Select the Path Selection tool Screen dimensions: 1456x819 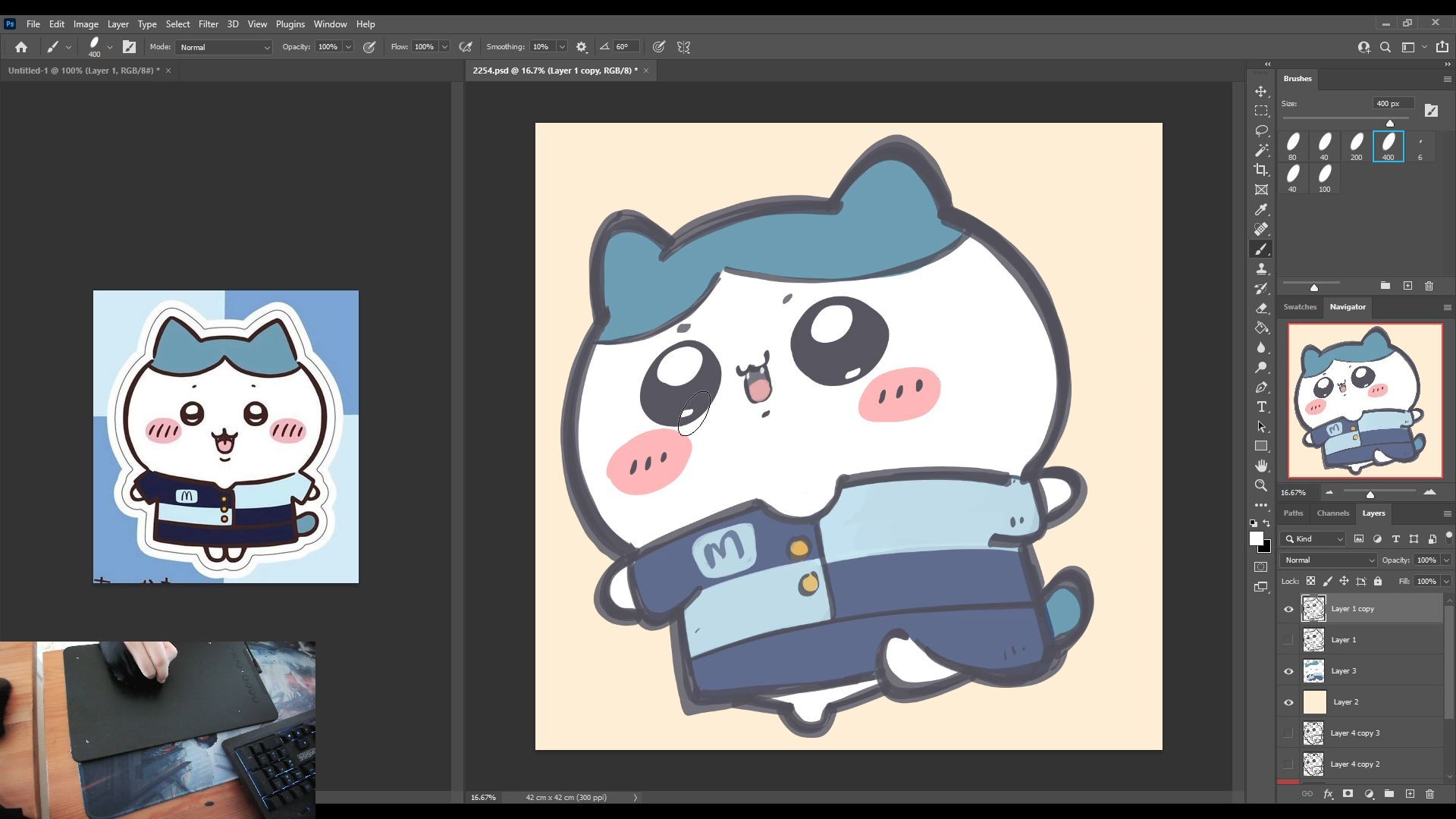1261,426
